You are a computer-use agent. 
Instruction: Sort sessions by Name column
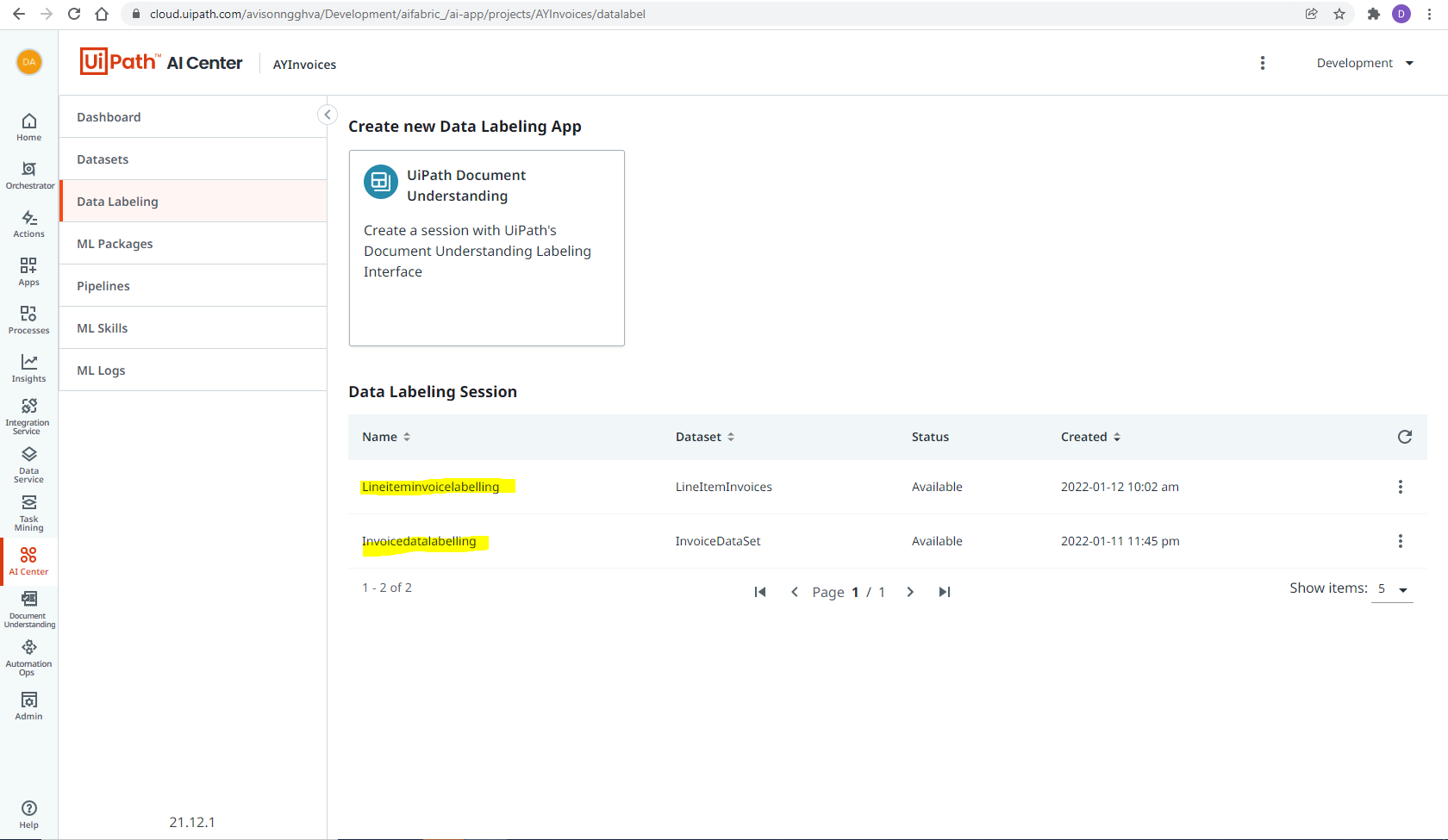tap(386, 437)
